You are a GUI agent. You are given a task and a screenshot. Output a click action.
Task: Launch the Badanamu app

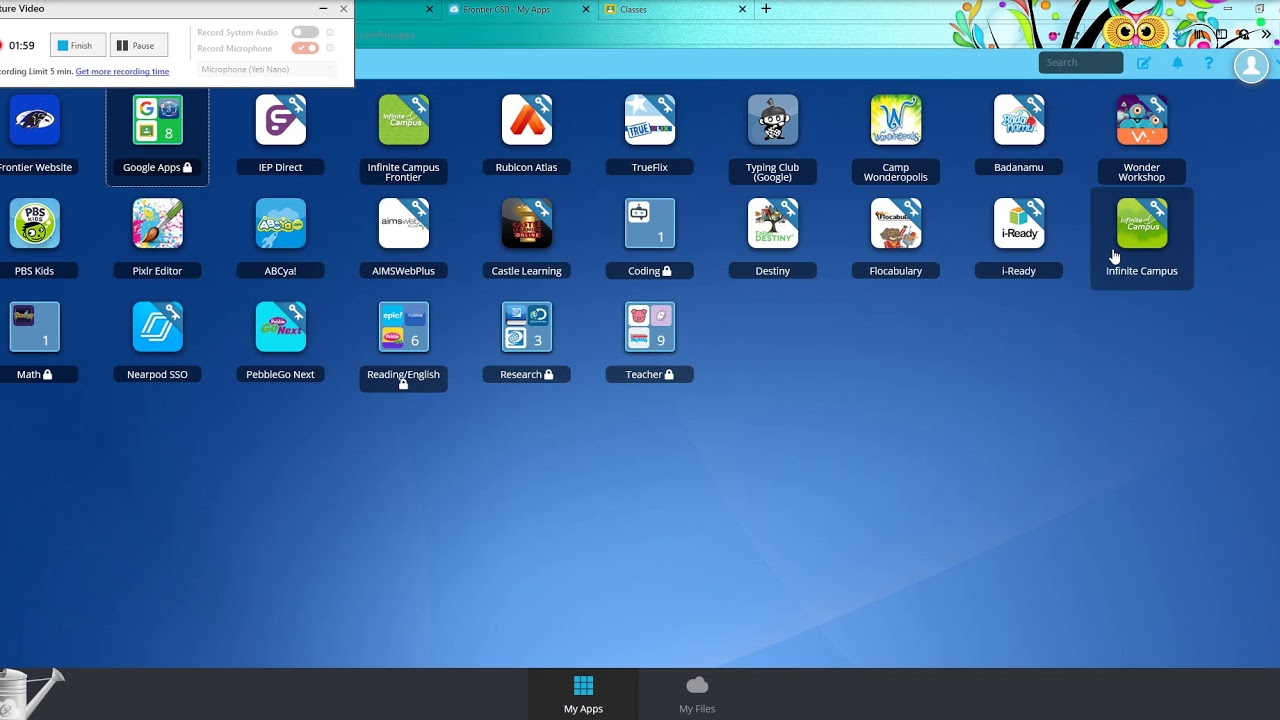(x=1019, y=120)
